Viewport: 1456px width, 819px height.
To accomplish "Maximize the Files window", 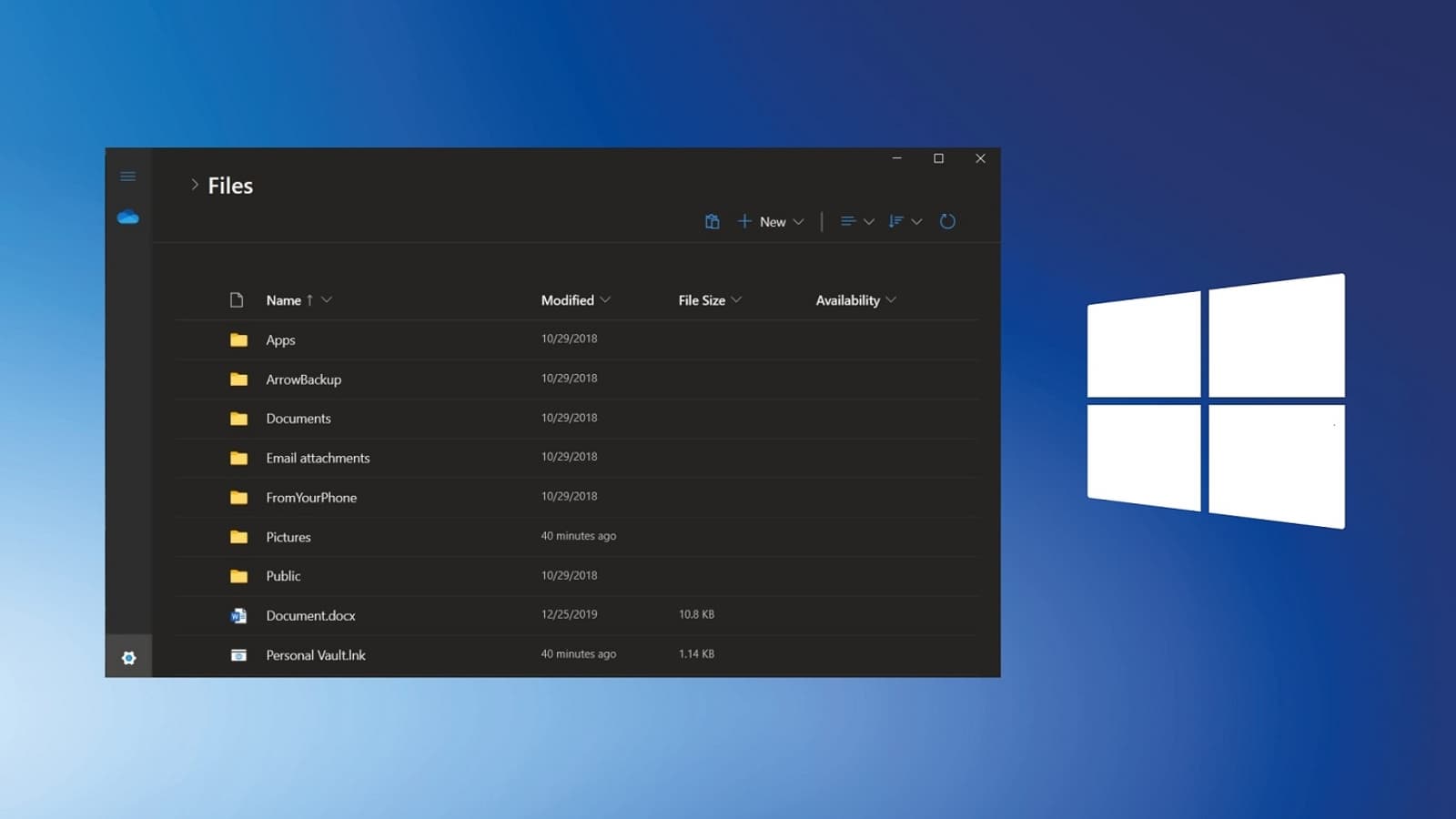I will click(x=938, y=158).
